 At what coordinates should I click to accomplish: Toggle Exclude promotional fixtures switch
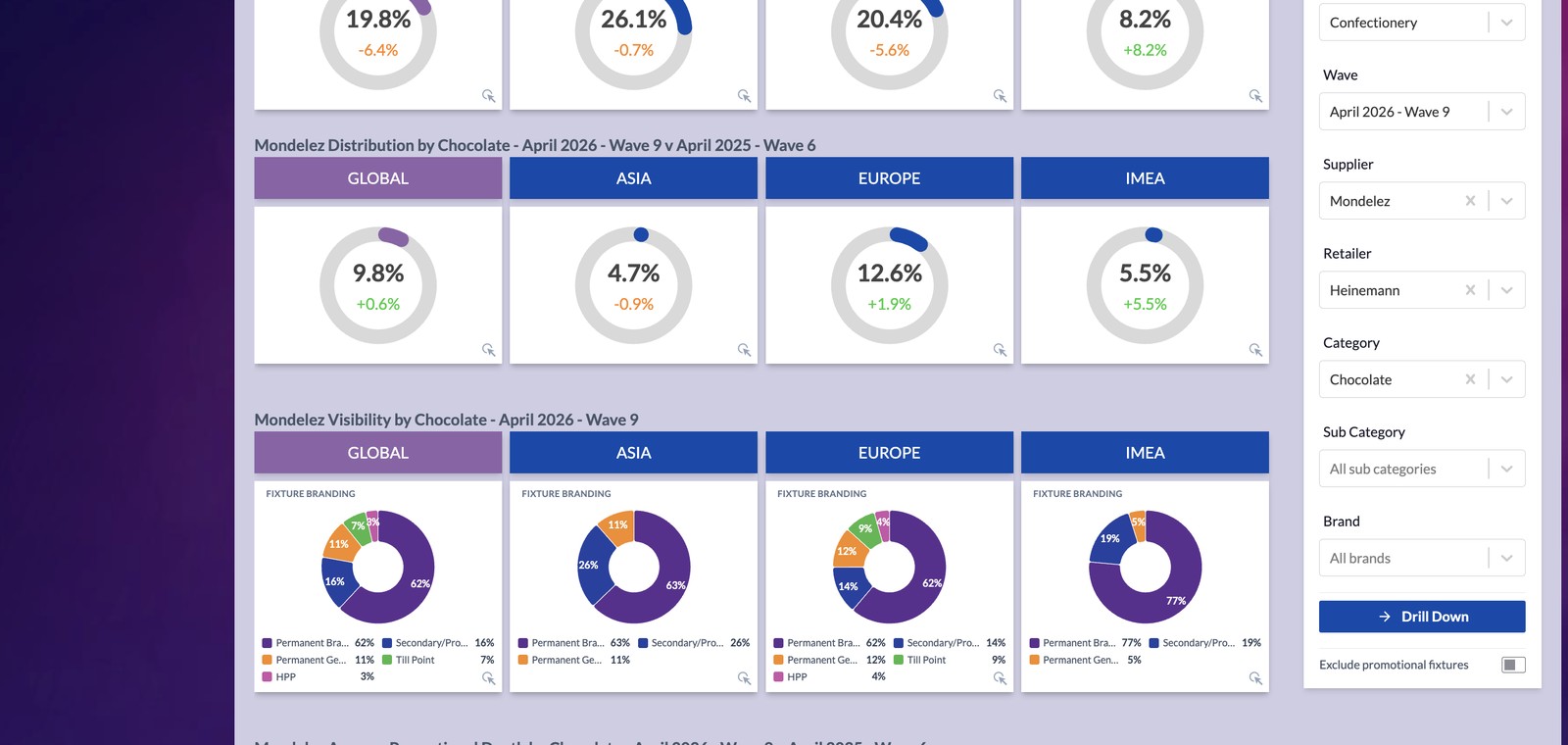point(1513,665)
